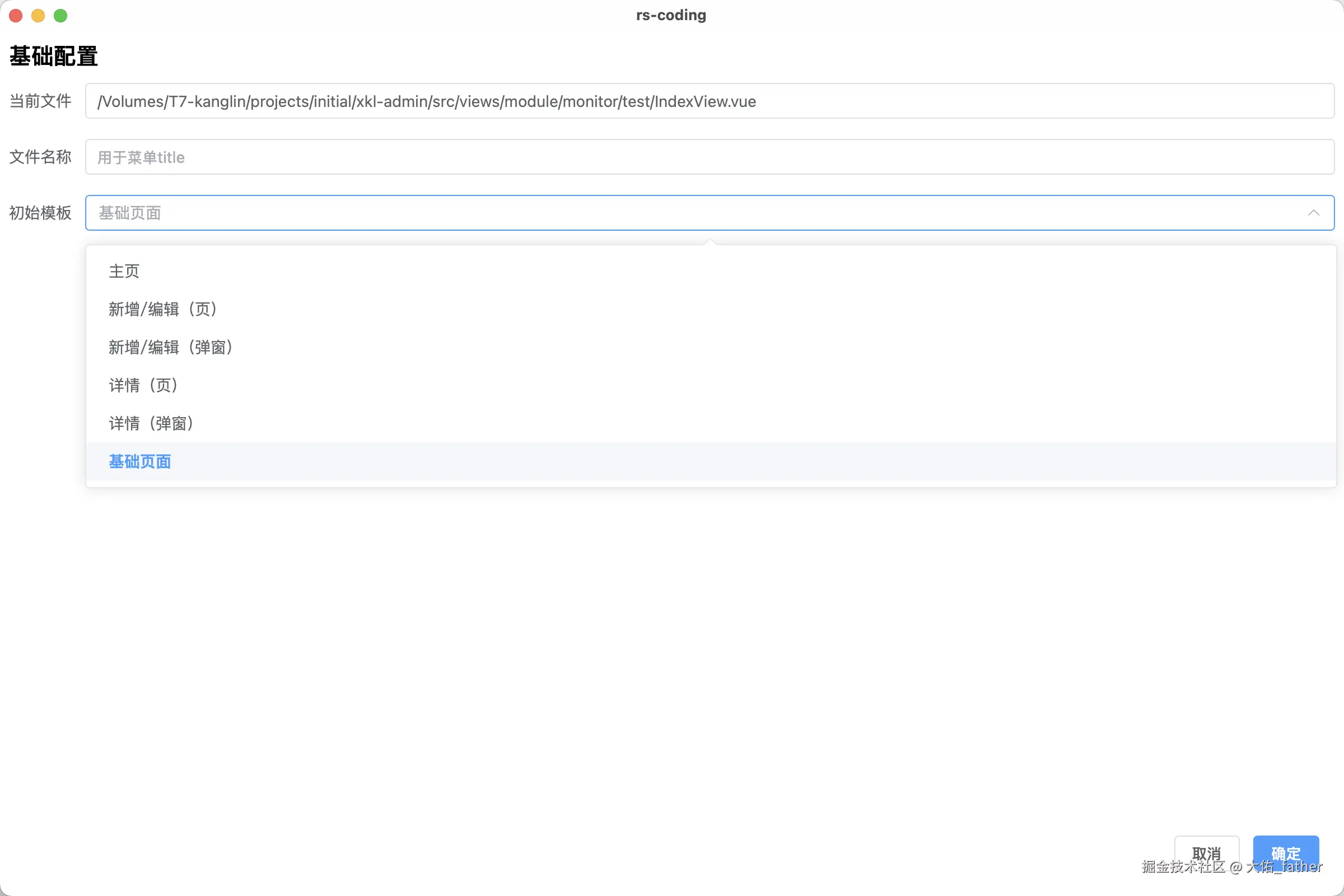
Task: Collapse dropdown using the up chevron arrow
Action: pos(1313,213)
